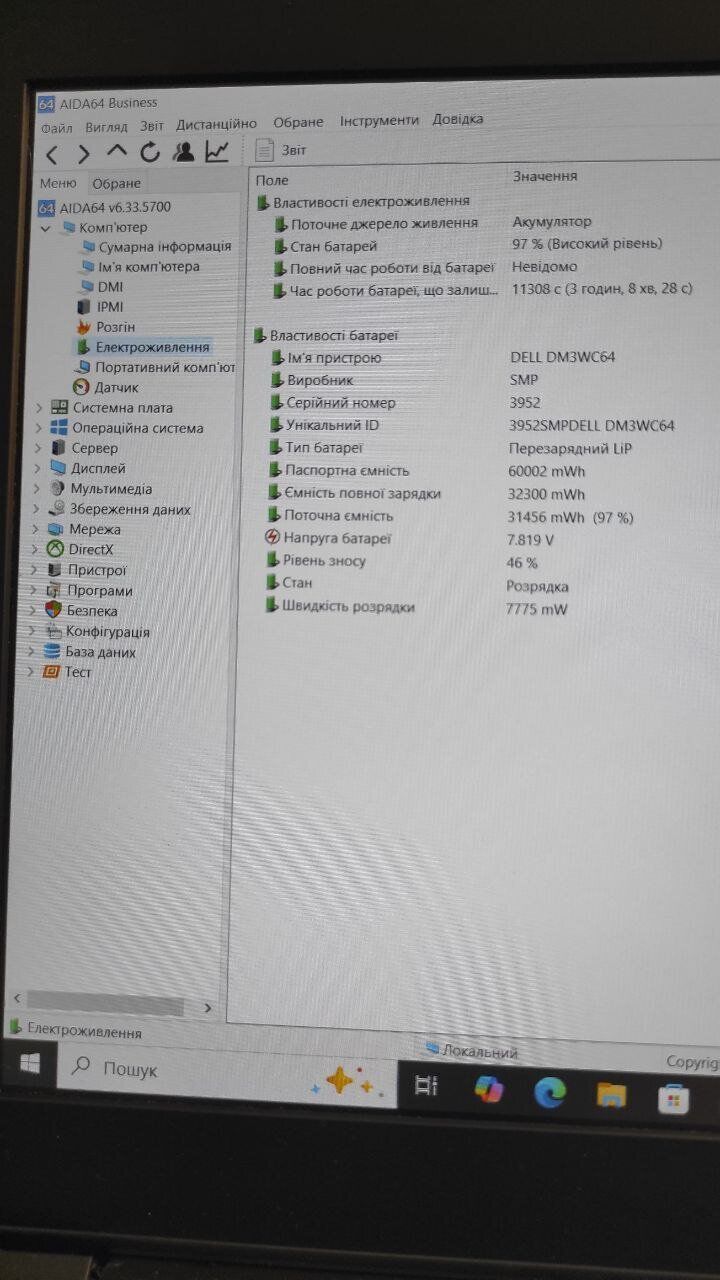
Task: Click the sidebar horizontal scrollbar right arrow
Action: click(x=208, y=1008)
